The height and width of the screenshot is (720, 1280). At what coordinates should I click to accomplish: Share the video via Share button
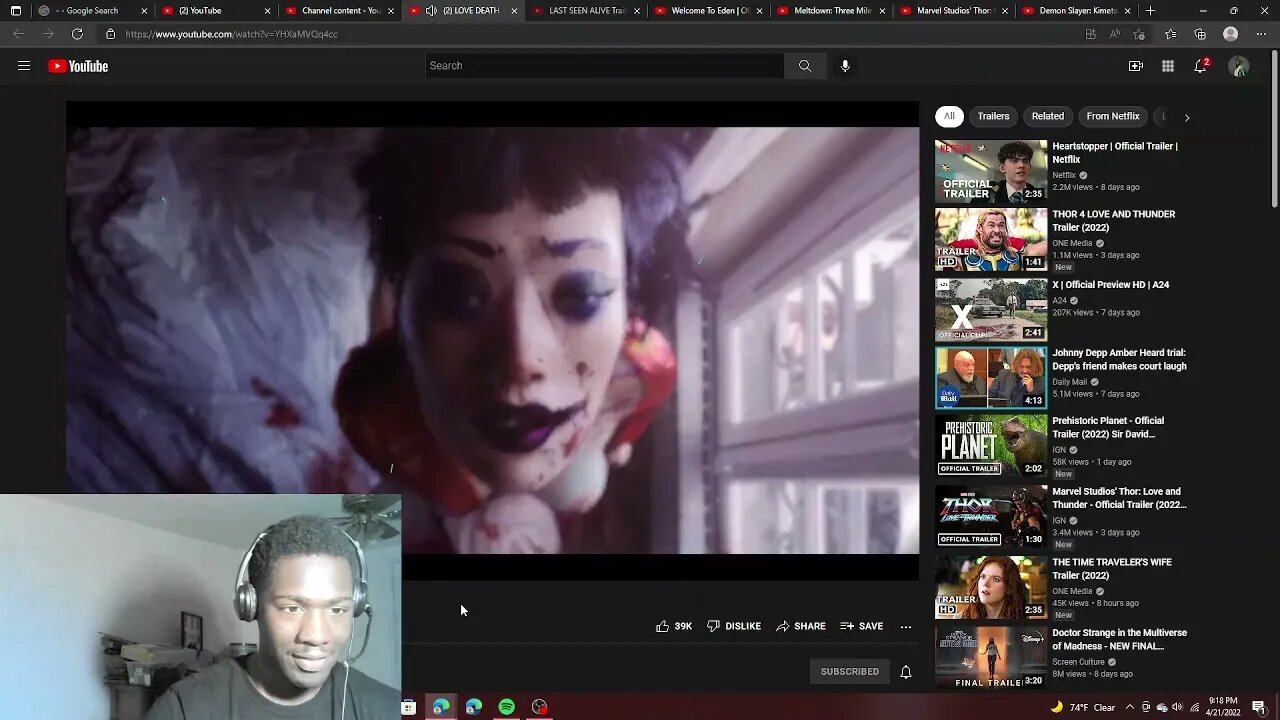(801, 626)
